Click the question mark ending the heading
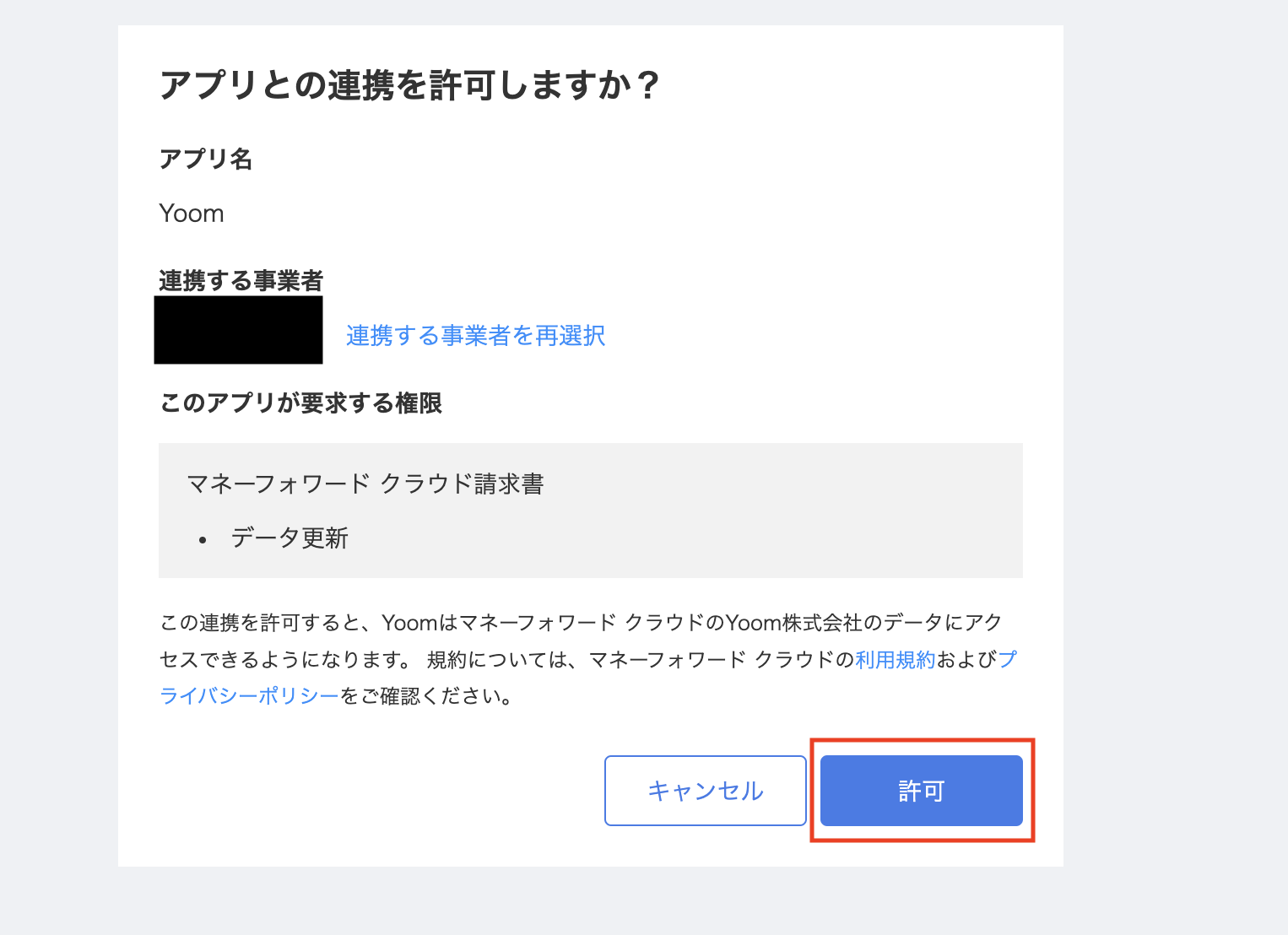 pos(647,85)
